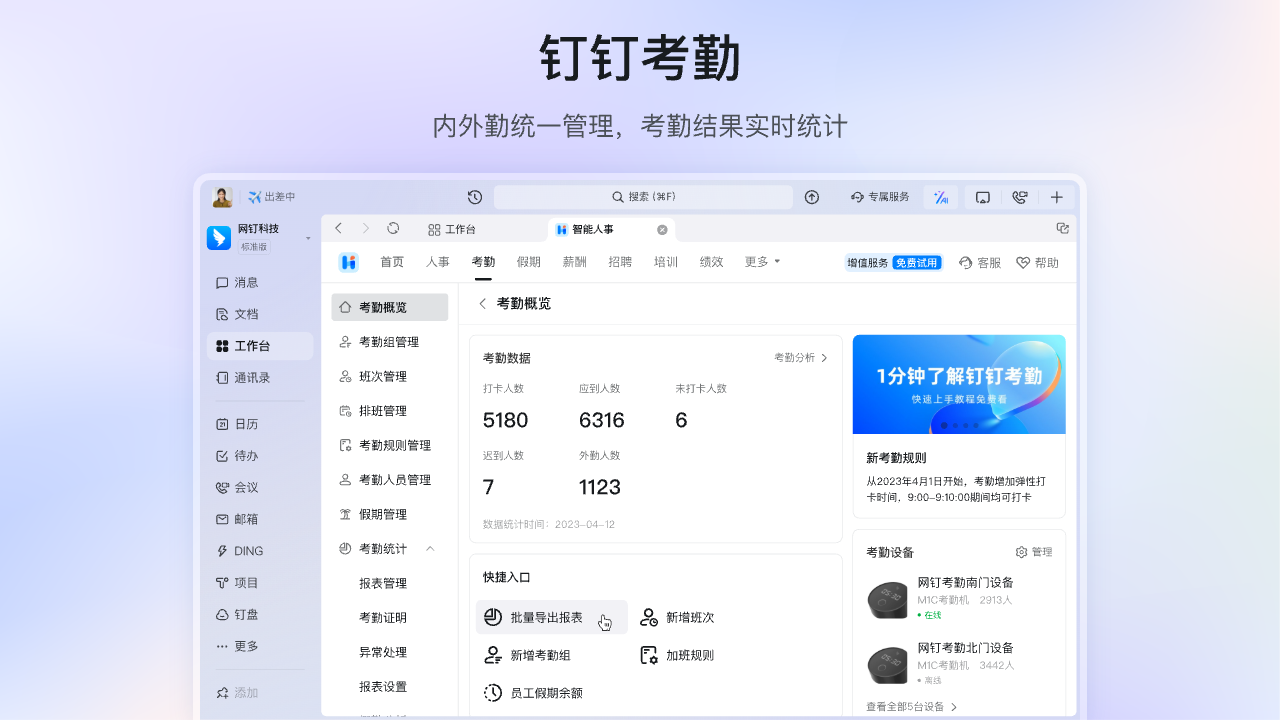Image resolution: width=1280 pixels, height=720 pixels.
Task: Click the refresh icon beside navigation arrows
Action: tap(393, 229)
